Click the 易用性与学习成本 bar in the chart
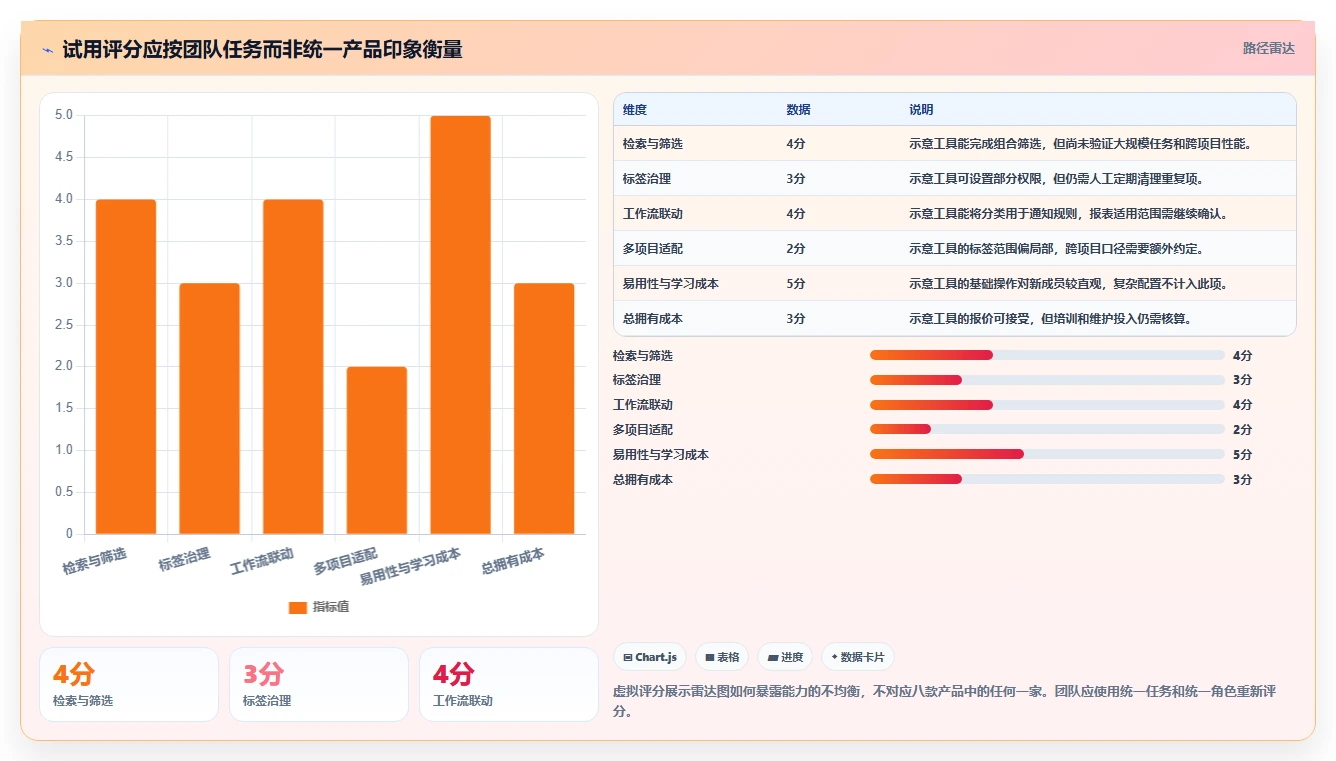1336x761 pixels. pyautogui.click(x=461, y=325)
